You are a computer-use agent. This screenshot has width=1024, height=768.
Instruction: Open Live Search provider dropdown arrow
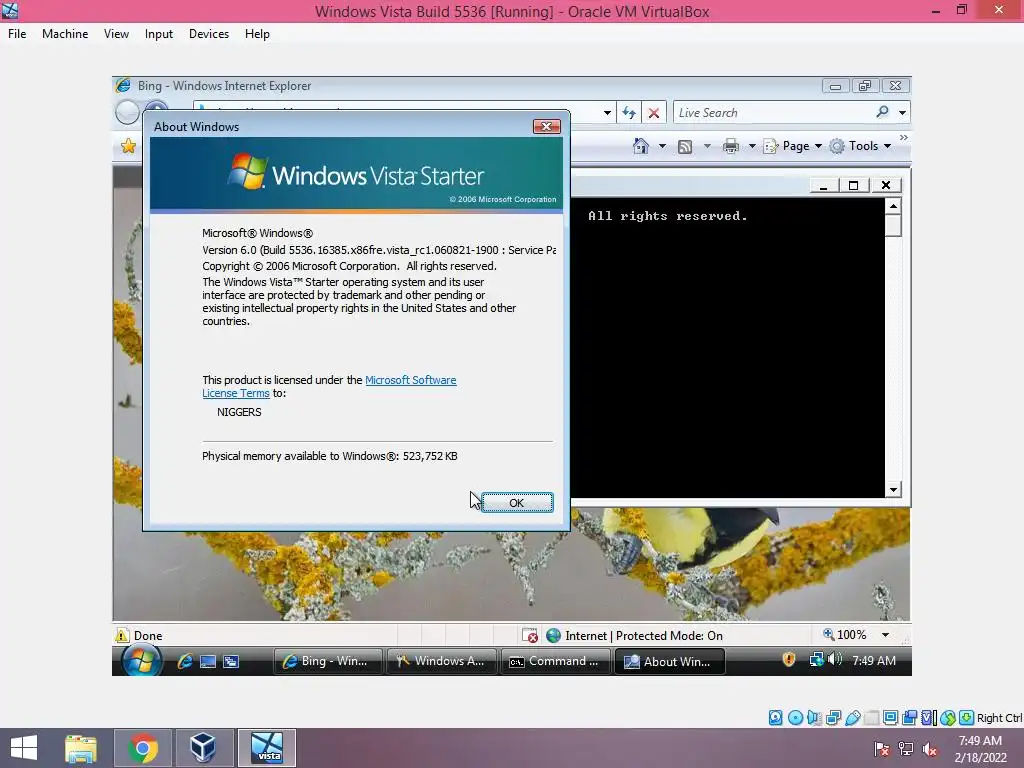click(903, 112)
